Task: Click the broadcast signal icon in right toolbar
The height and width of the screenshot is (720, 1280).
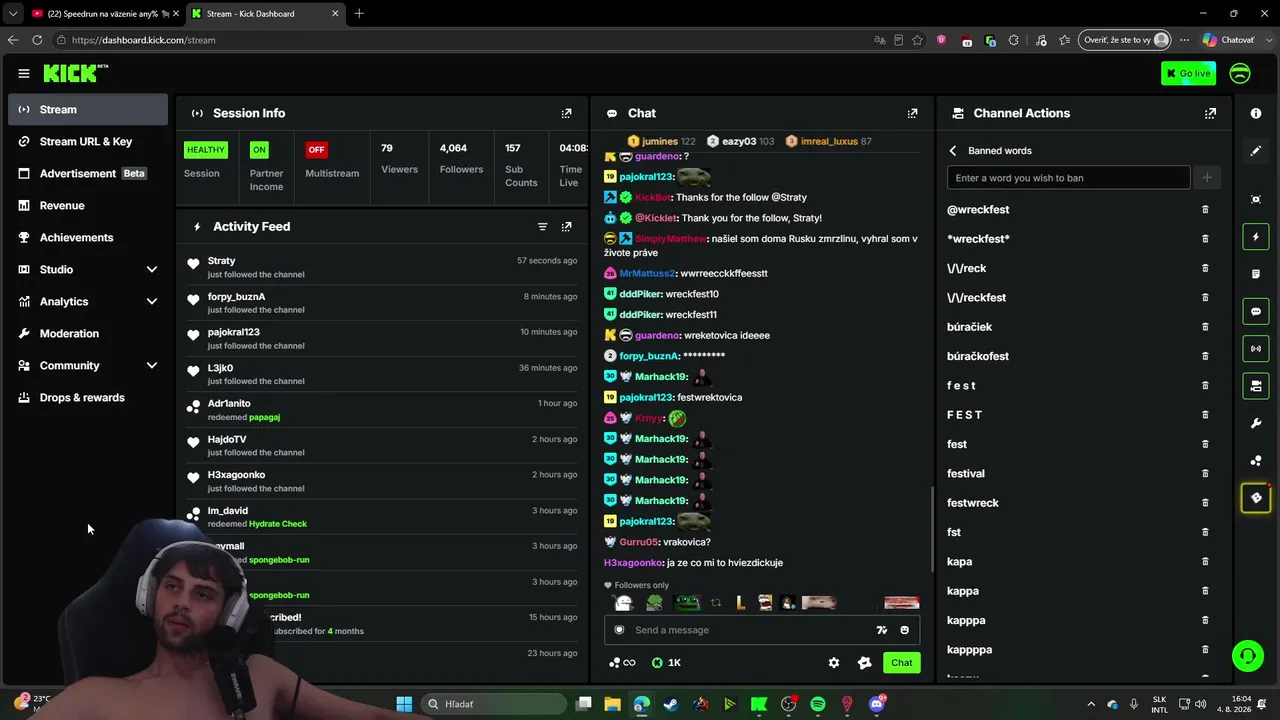Action: coord(1256,349)
